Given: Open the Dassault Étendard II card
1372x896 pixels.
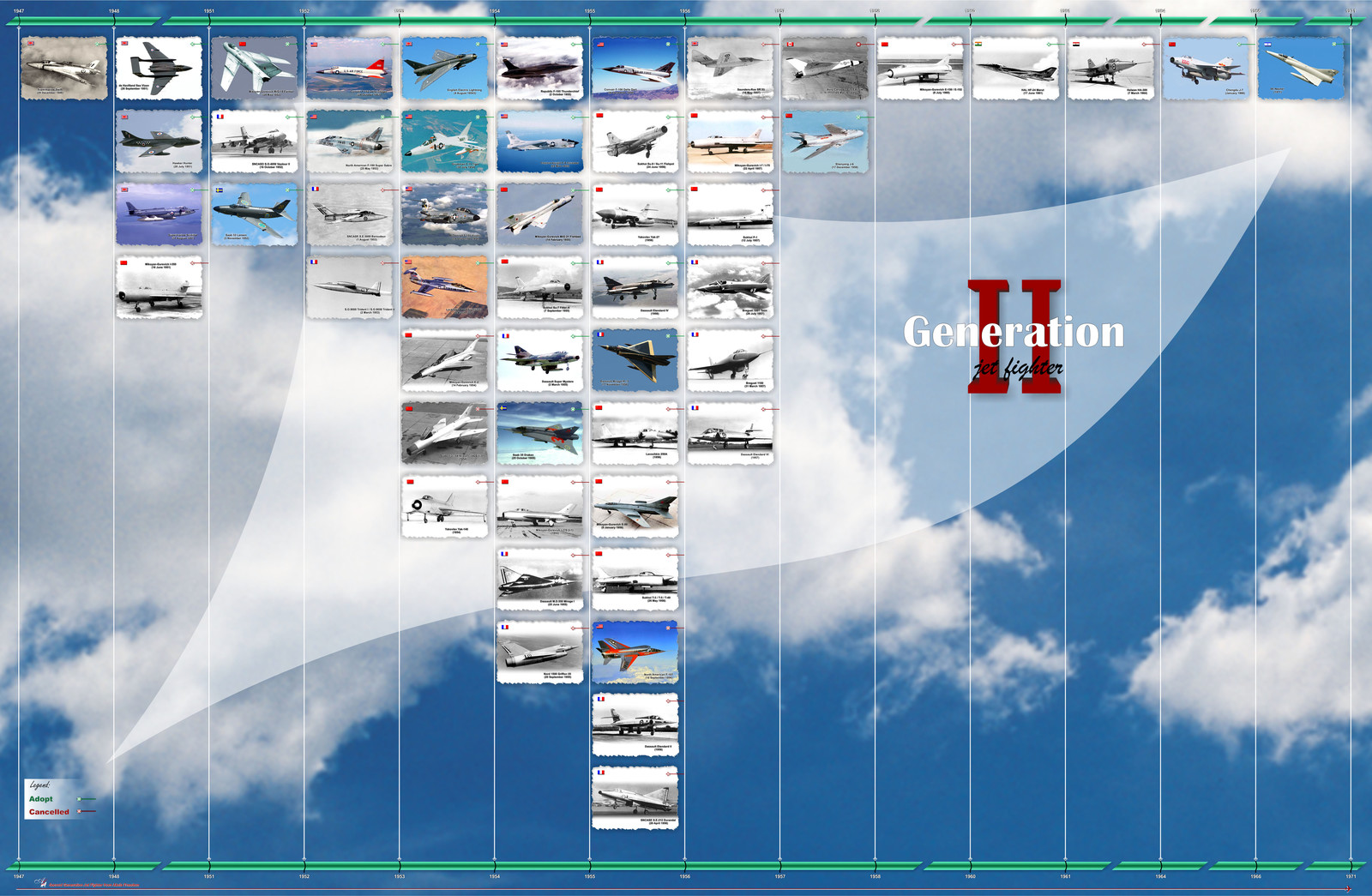Looking at the screenshot, I should tap(635, 725).
